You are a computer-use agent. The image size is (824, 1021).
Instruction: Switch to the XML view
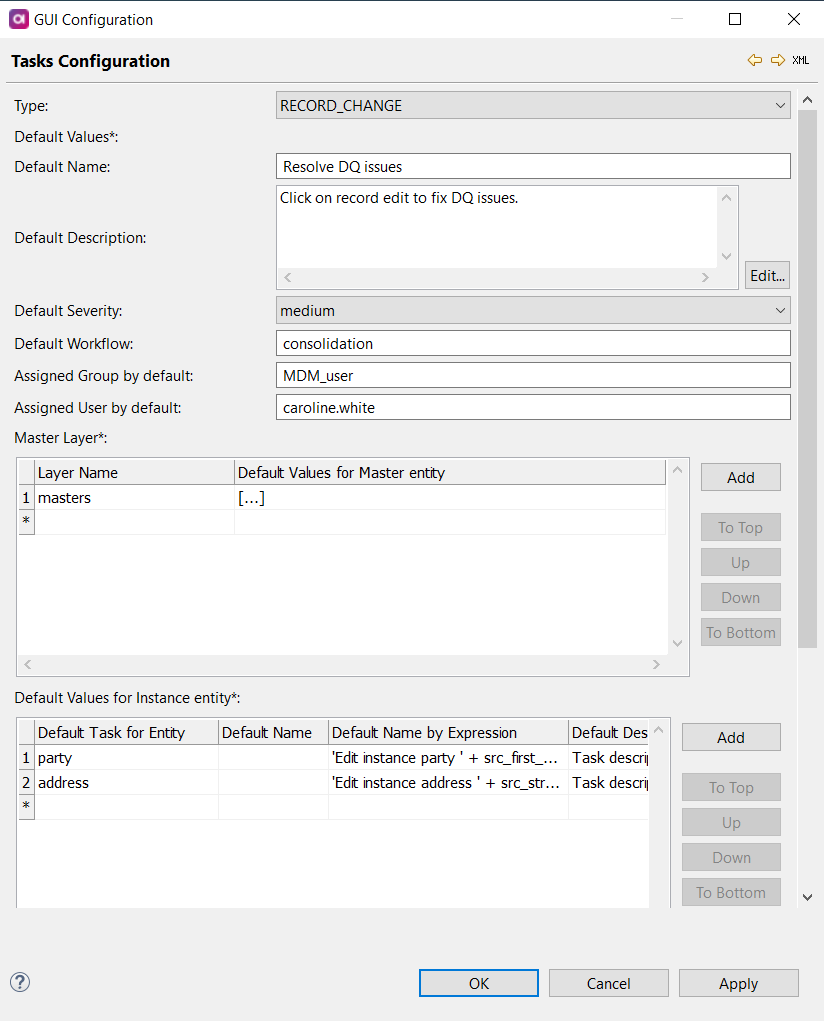point(799,60)
